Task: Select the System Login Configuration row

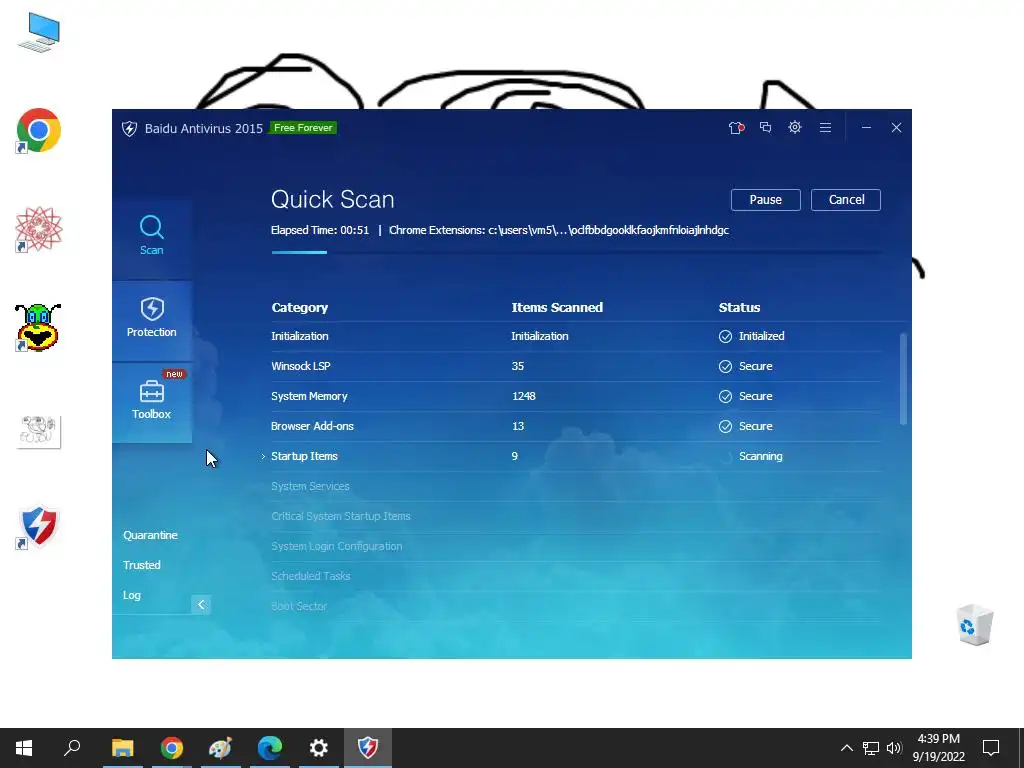Action: click(576, 547)
